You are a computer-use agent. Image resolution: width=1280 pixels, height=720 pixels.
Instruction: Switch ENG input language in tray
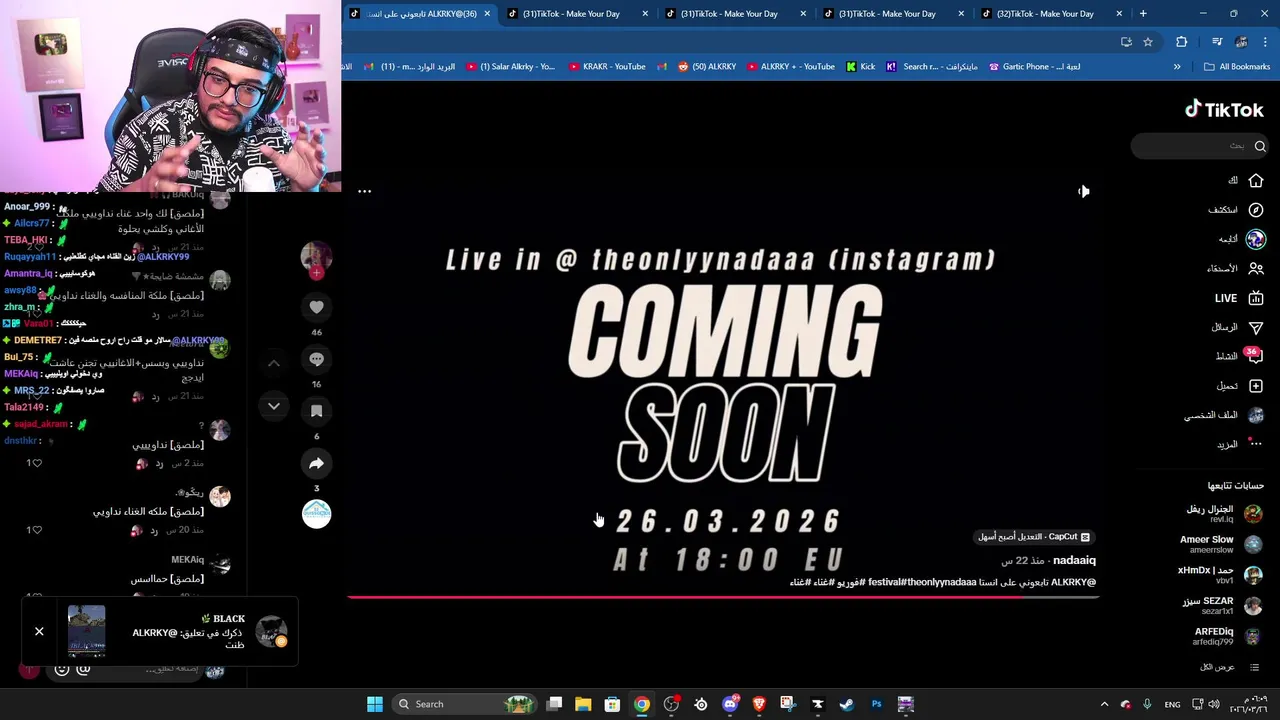coord(1172,704)
